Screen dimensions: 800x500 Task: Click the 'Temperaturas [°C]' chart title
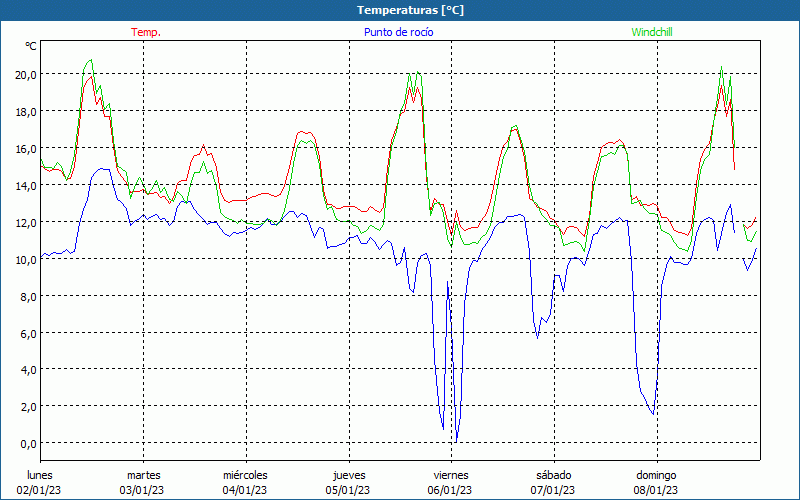(410, 10)
